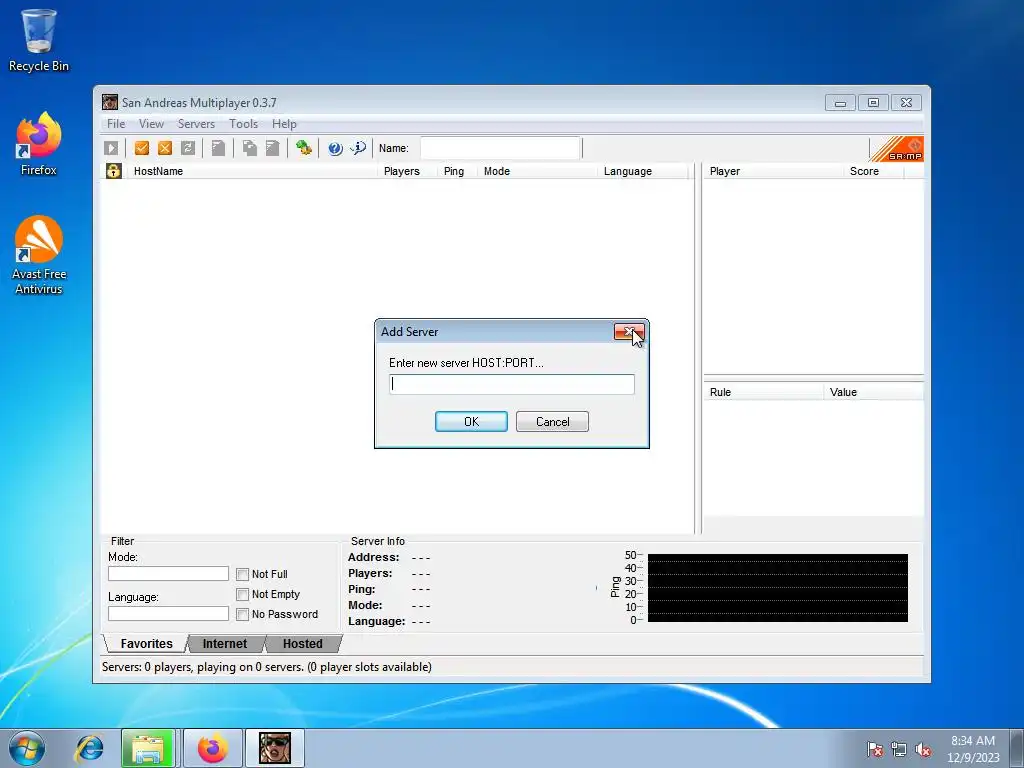Select Avast Free Antivirus desktop icon
The image size is (1024, 768).
[x=39, y=255]
